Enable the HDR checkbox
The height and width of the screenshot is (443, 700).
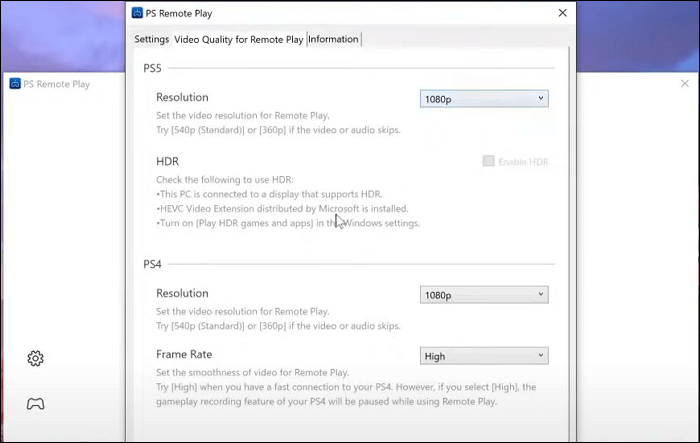488,161
